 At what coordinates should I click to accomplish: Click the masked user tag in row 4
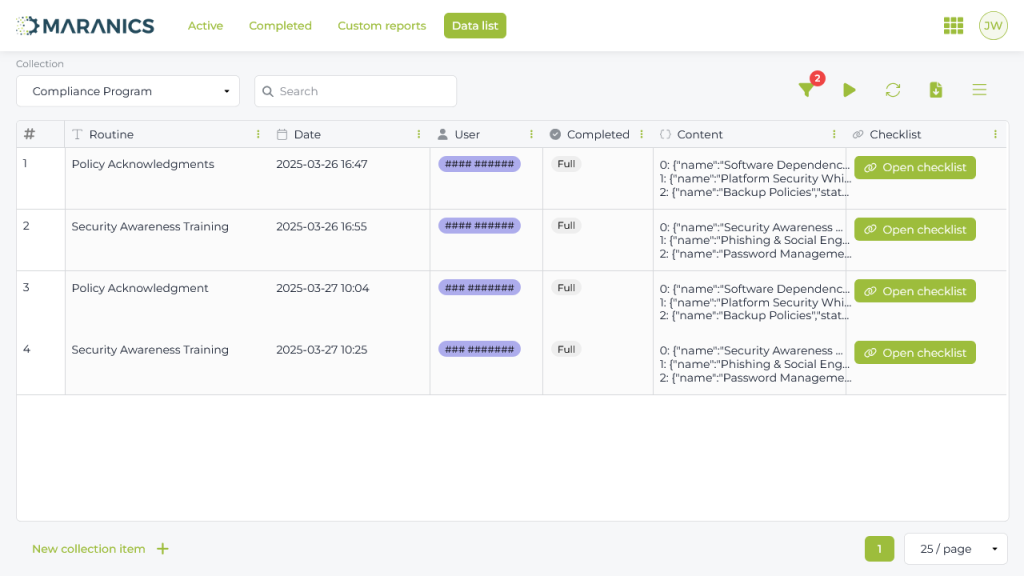479,349
